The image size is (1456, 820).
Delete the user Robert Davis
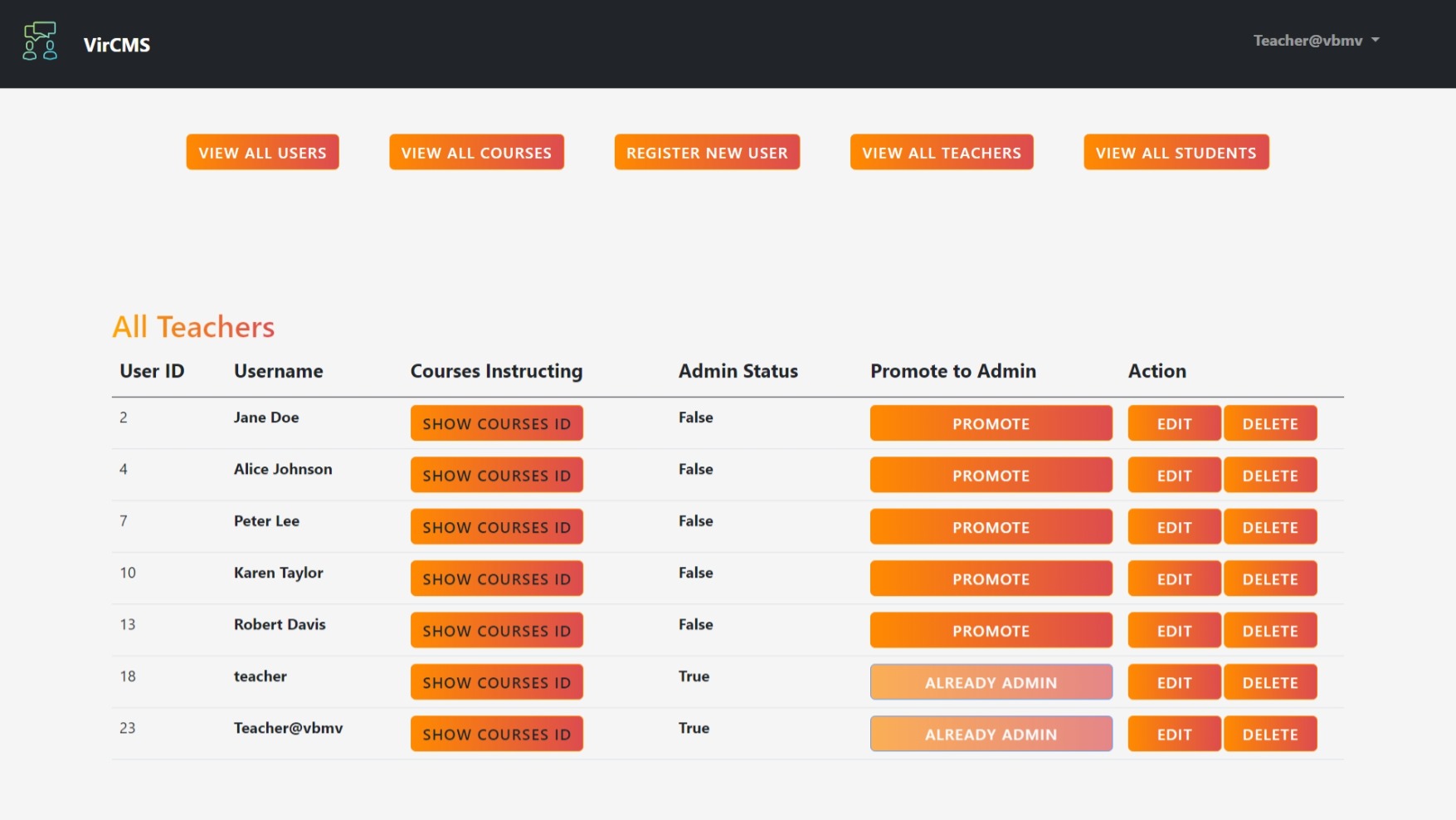click(x=1270, y=630)
